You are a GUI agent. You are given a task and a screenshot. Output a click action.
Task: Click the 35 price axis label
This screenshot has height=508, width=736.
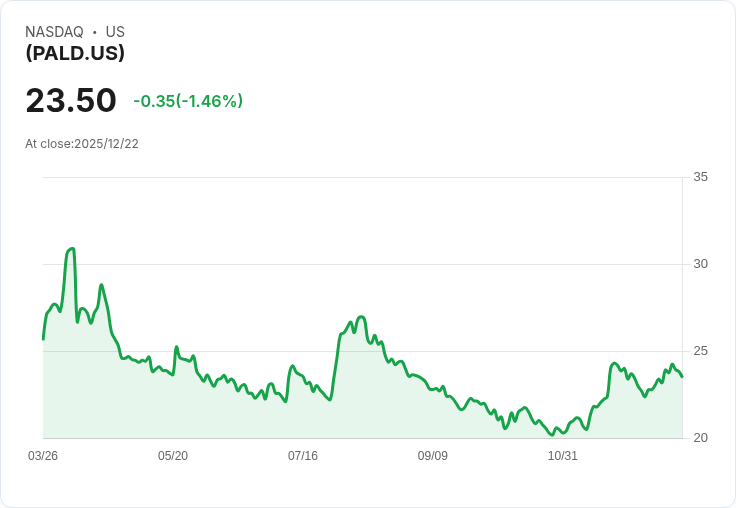click(x=700, y=177)
